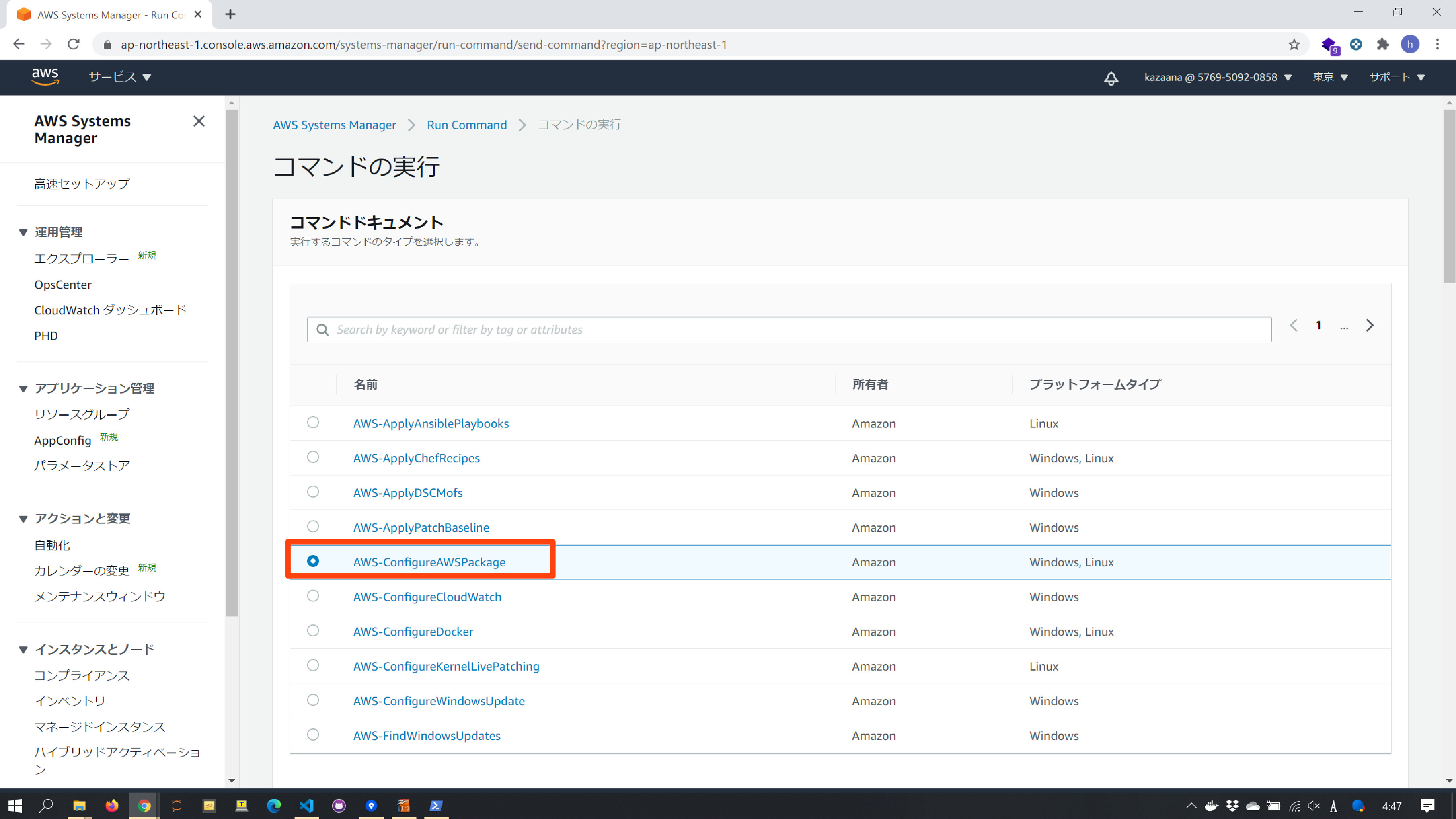Click the main page vertical scrollbar
1456x819 pixels.
[1449, 196]
